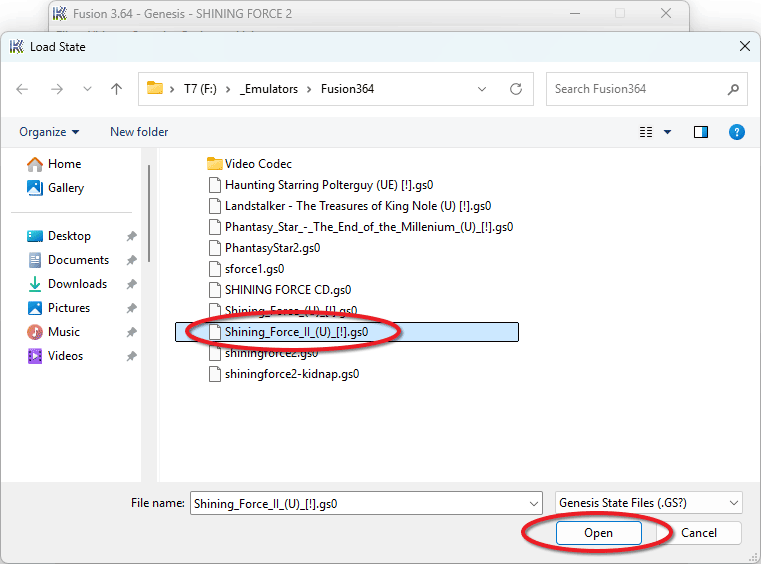Toggle the preview pane

[701, 132]
